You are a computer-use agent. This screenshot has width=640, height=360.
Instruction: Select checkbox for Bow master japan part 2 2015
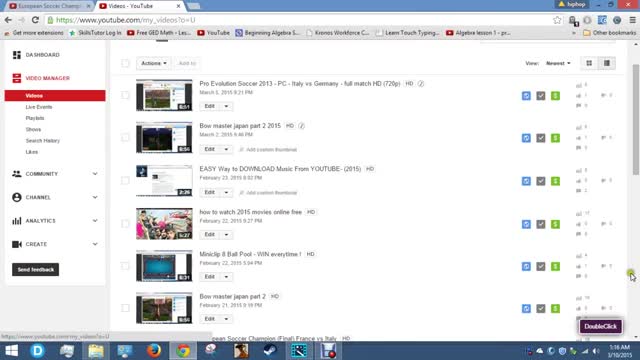[x=125, y=138]
